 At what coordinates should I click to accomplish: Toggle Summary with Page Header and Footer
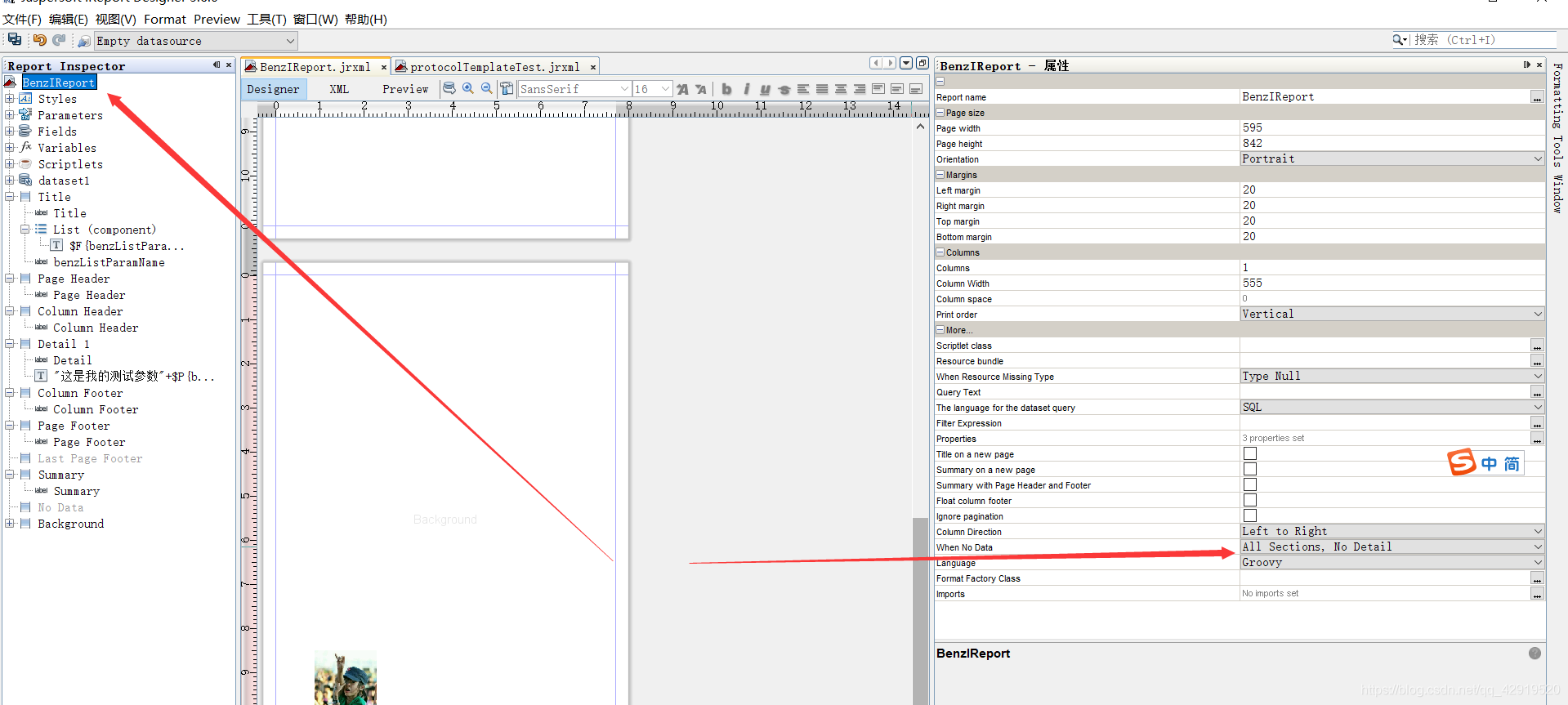pos(1250,484)
